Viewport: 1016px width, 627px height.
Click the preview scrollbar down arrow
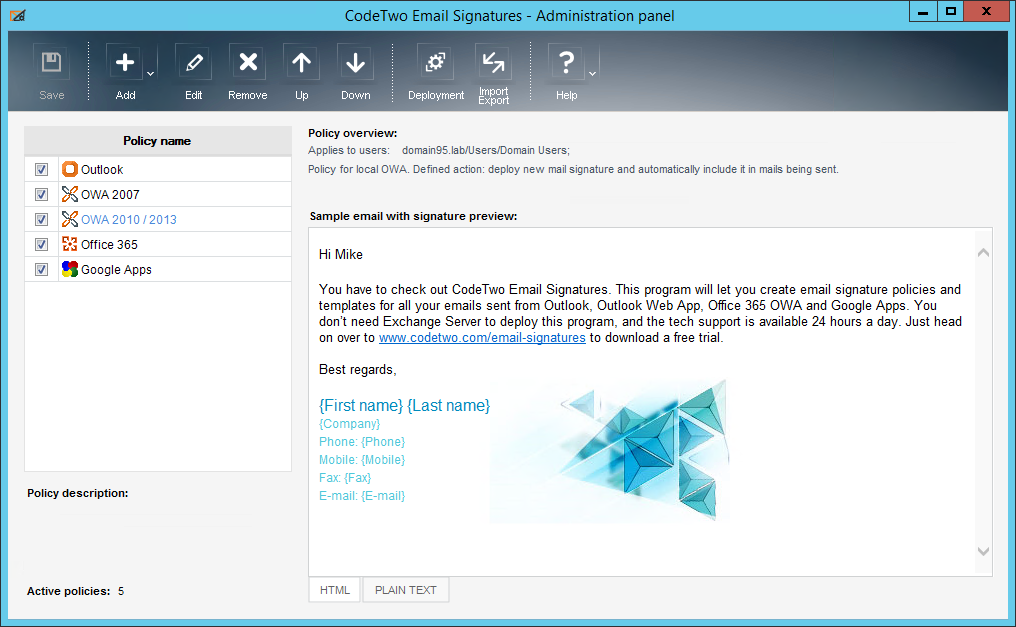tap(983, 551)
